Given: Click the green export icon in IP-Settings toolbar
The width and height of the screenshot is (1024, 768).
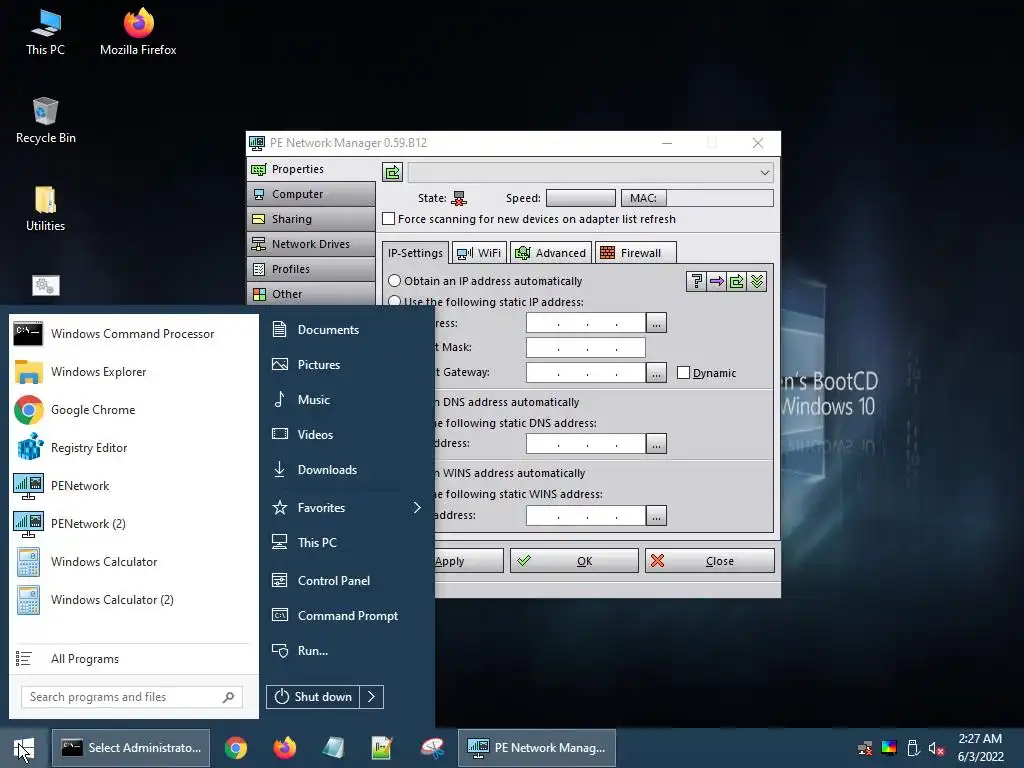Looking at the screenshot, I should click(737, 281).
